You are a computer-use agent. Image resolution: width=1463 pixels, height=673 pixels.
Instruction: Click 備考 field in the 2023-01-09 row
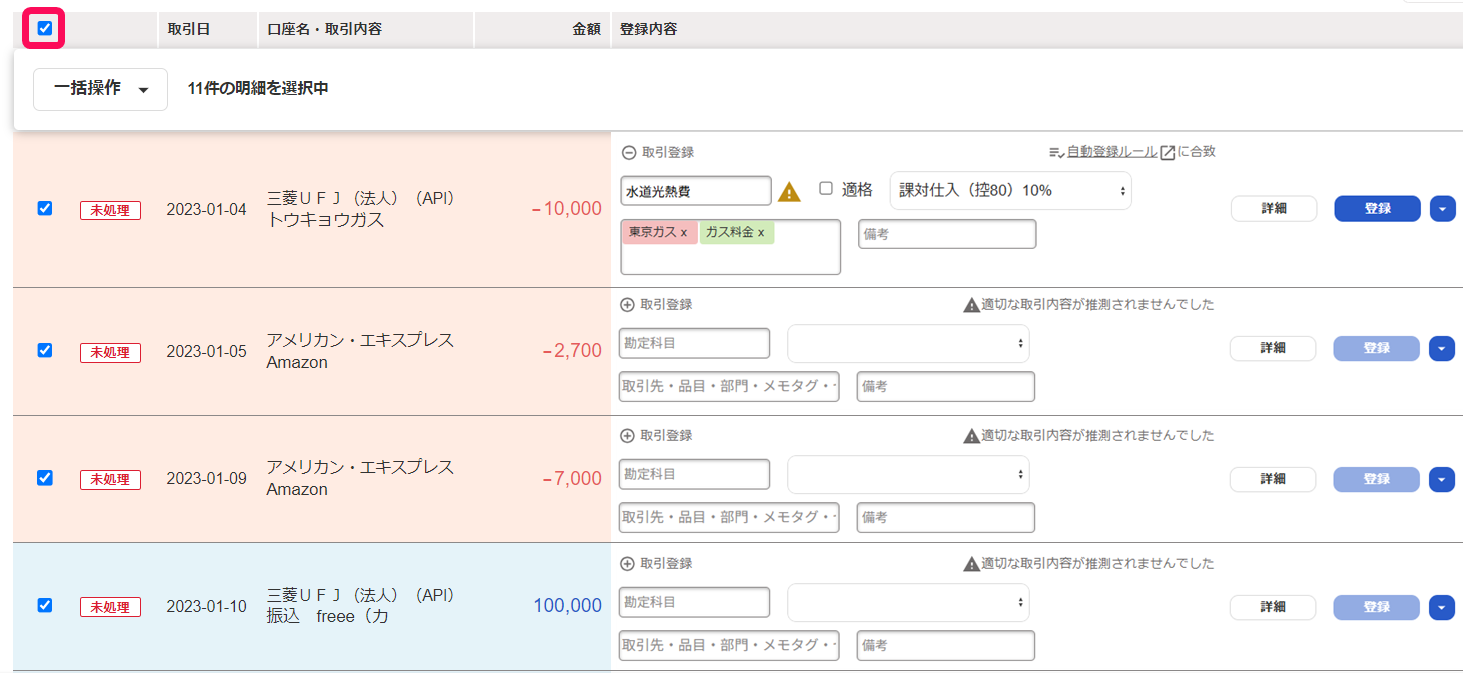coord(945,517)
